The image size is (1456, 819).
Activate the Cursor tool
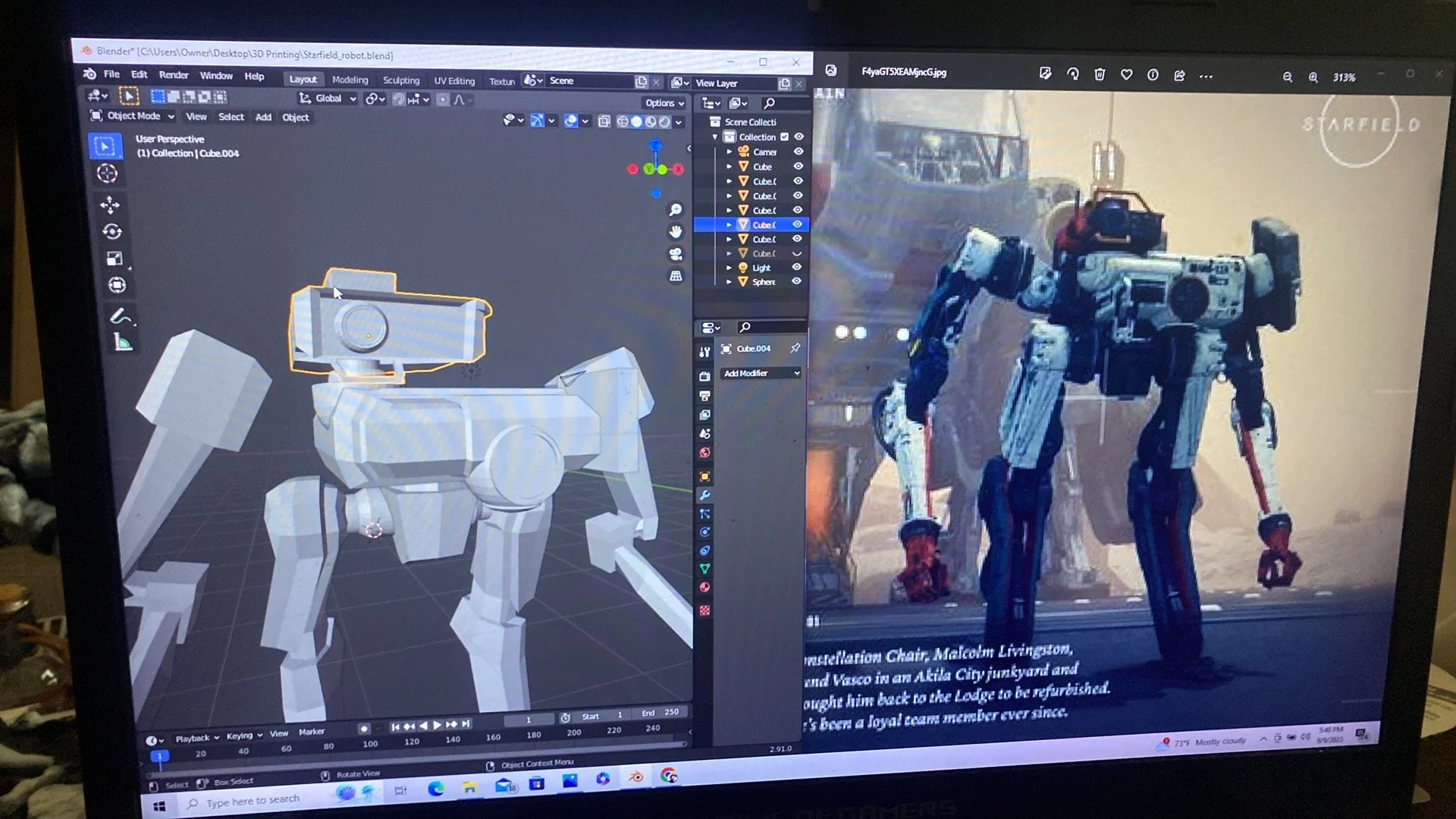tap(107, 174)
